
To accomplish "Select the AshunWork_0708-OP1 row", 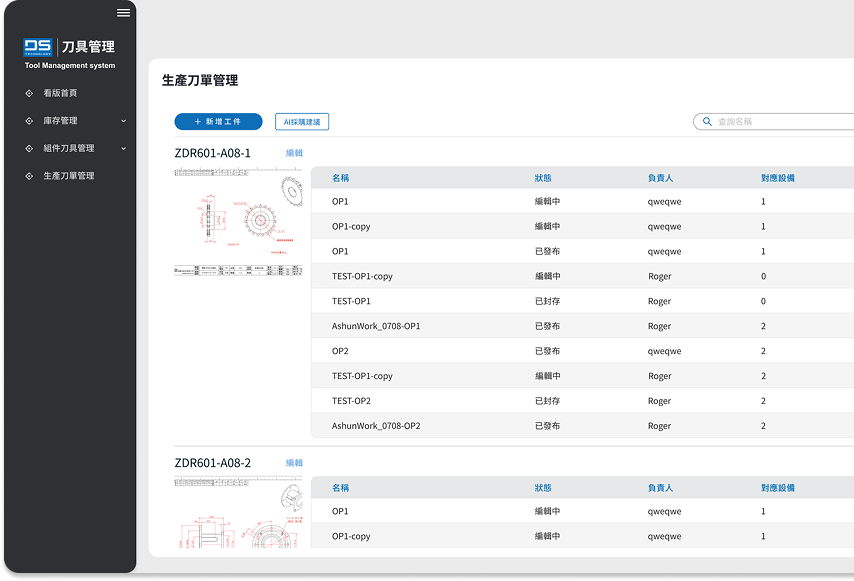I will 376,326.
